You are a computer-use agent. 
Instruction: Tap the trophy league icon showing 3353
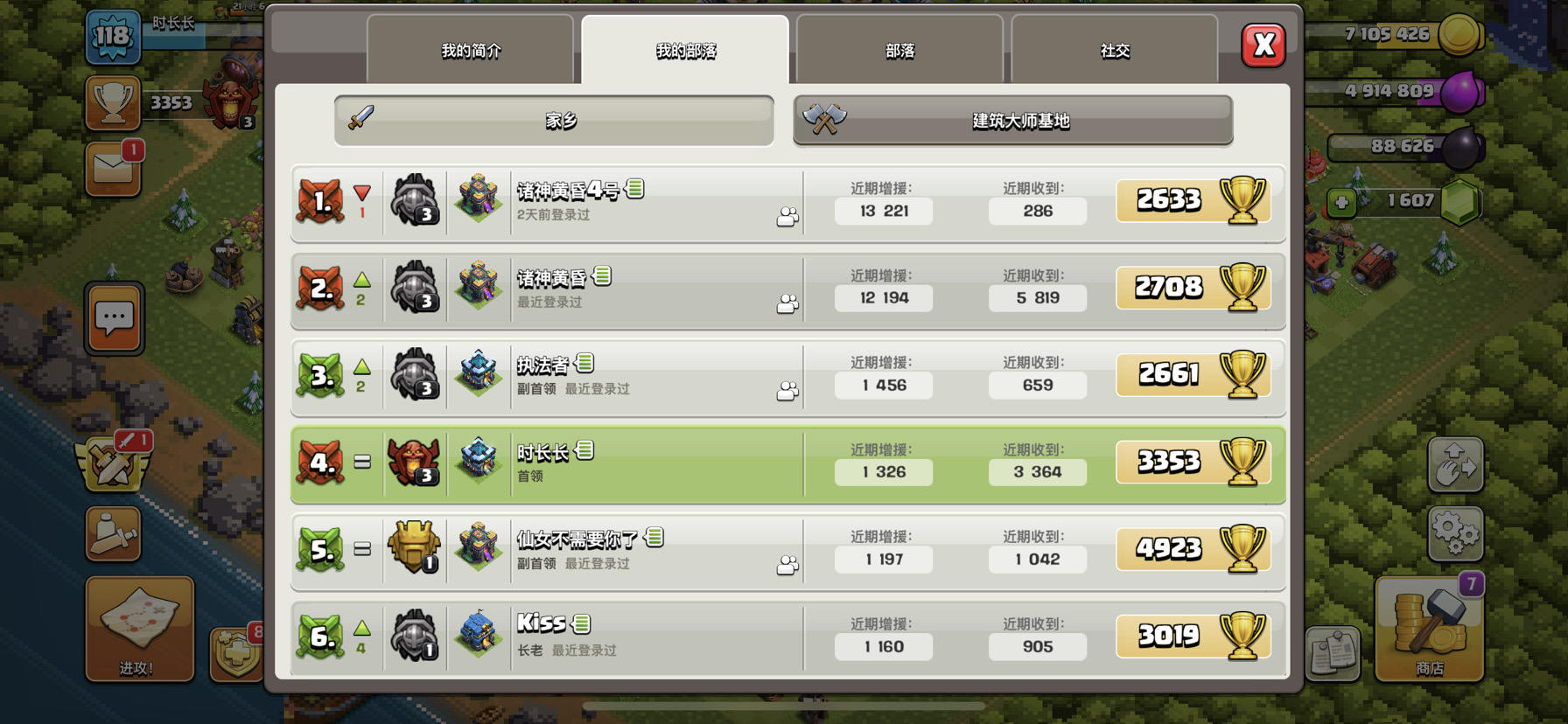[x=113, y=103]
